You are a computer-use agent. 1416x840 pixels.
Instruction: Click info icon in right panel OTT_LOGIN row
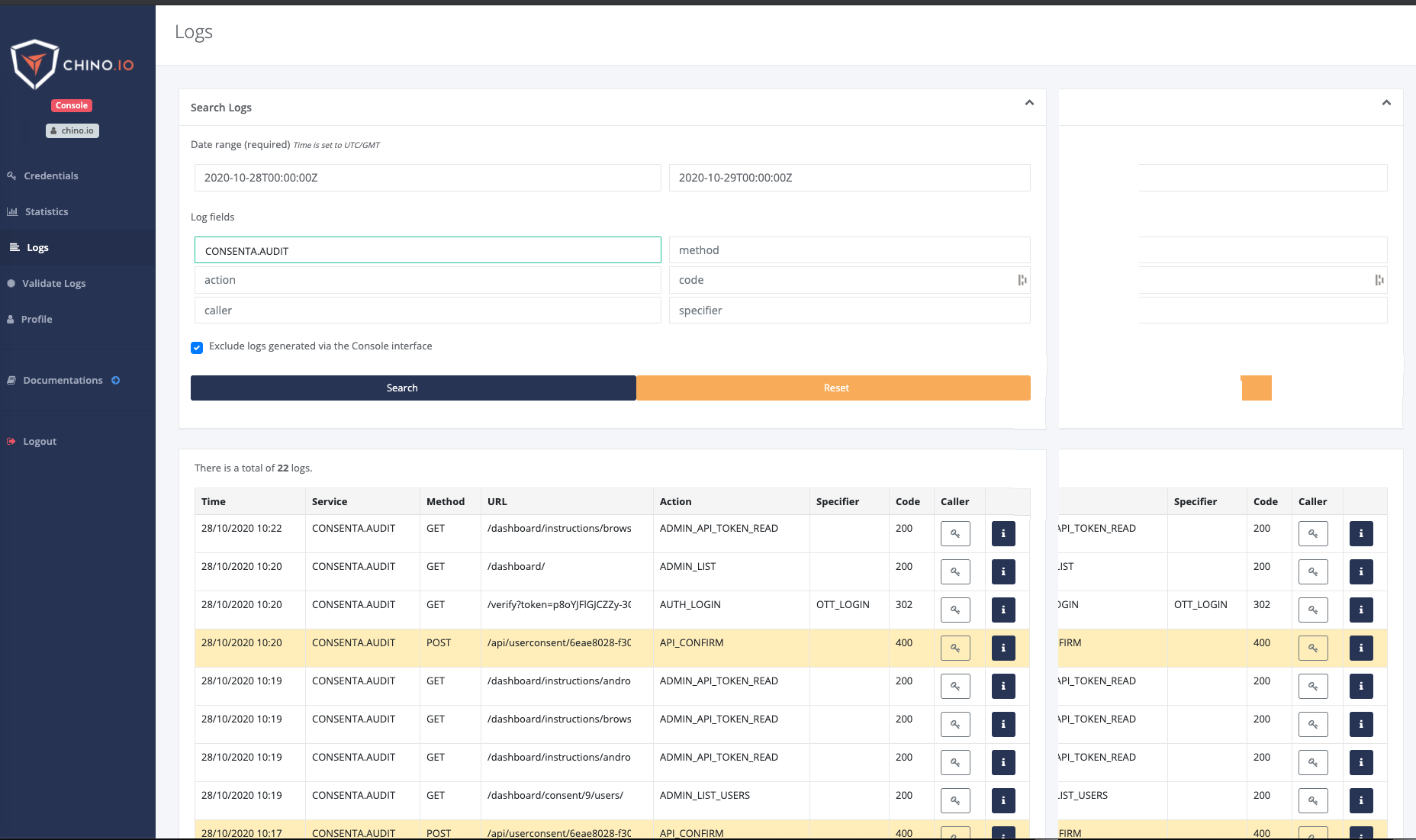point(1361,610)
